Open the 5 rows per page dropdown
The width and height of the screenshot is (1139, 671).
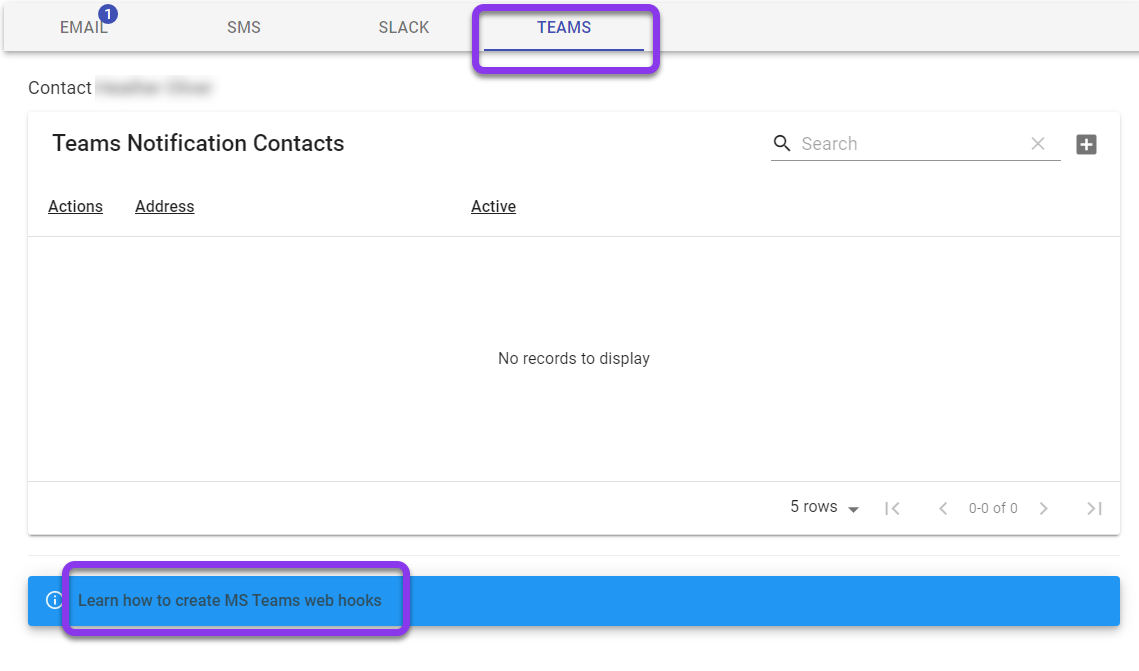coord(824,508)
